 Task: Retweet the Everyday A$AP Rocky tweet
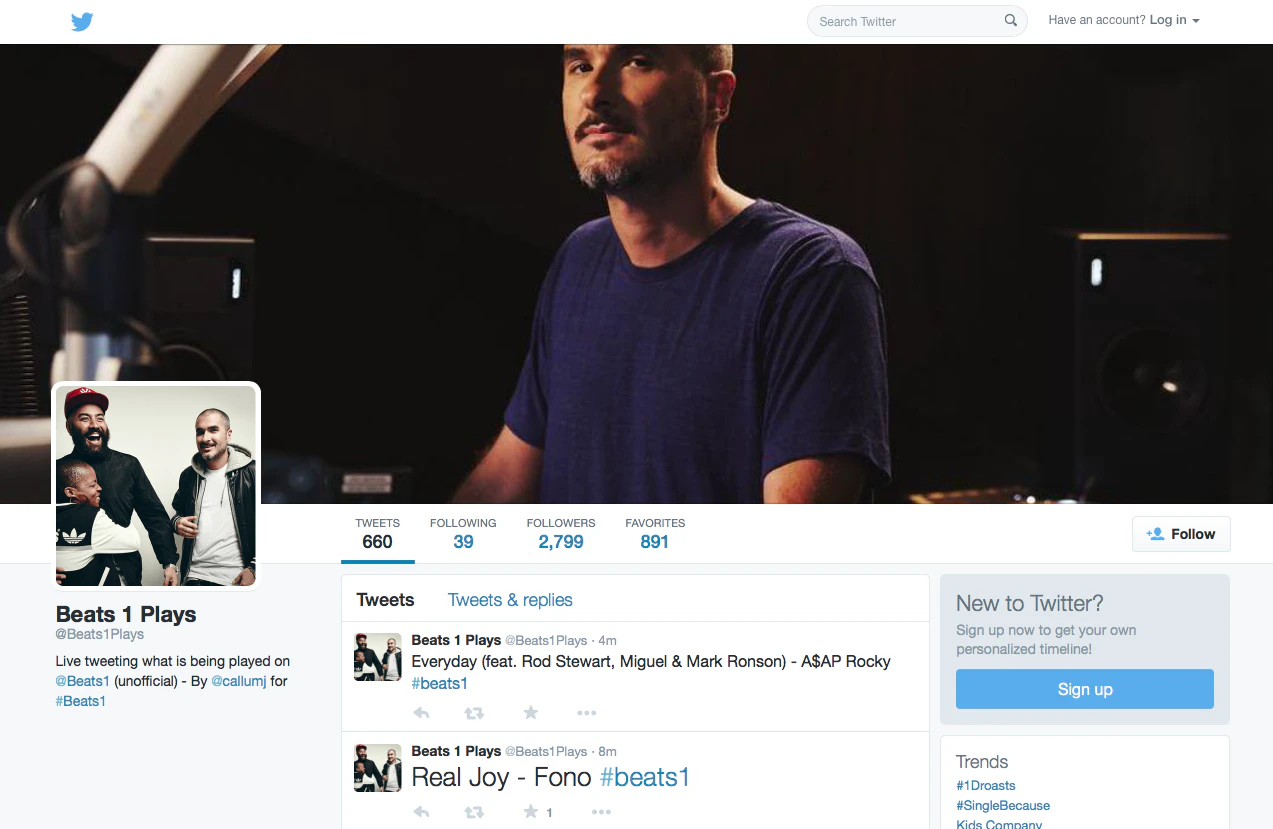[x=474, y=713]
